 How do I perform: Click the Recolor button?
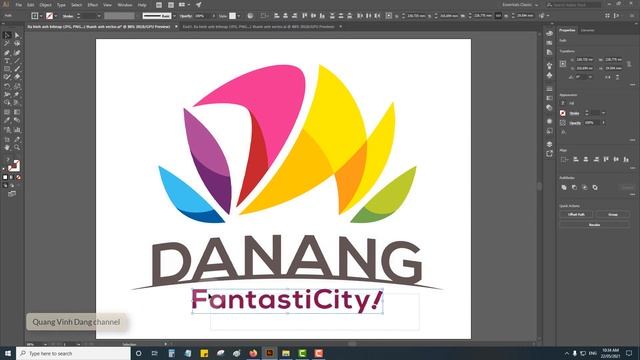click(x=594, y=224)
